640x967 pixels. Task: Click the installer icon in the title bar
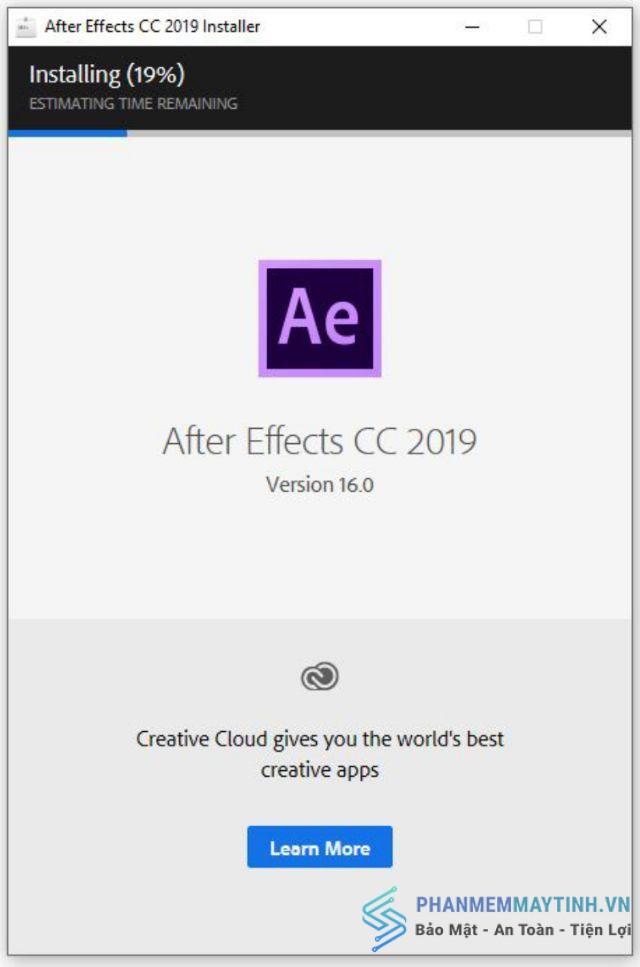26,27
